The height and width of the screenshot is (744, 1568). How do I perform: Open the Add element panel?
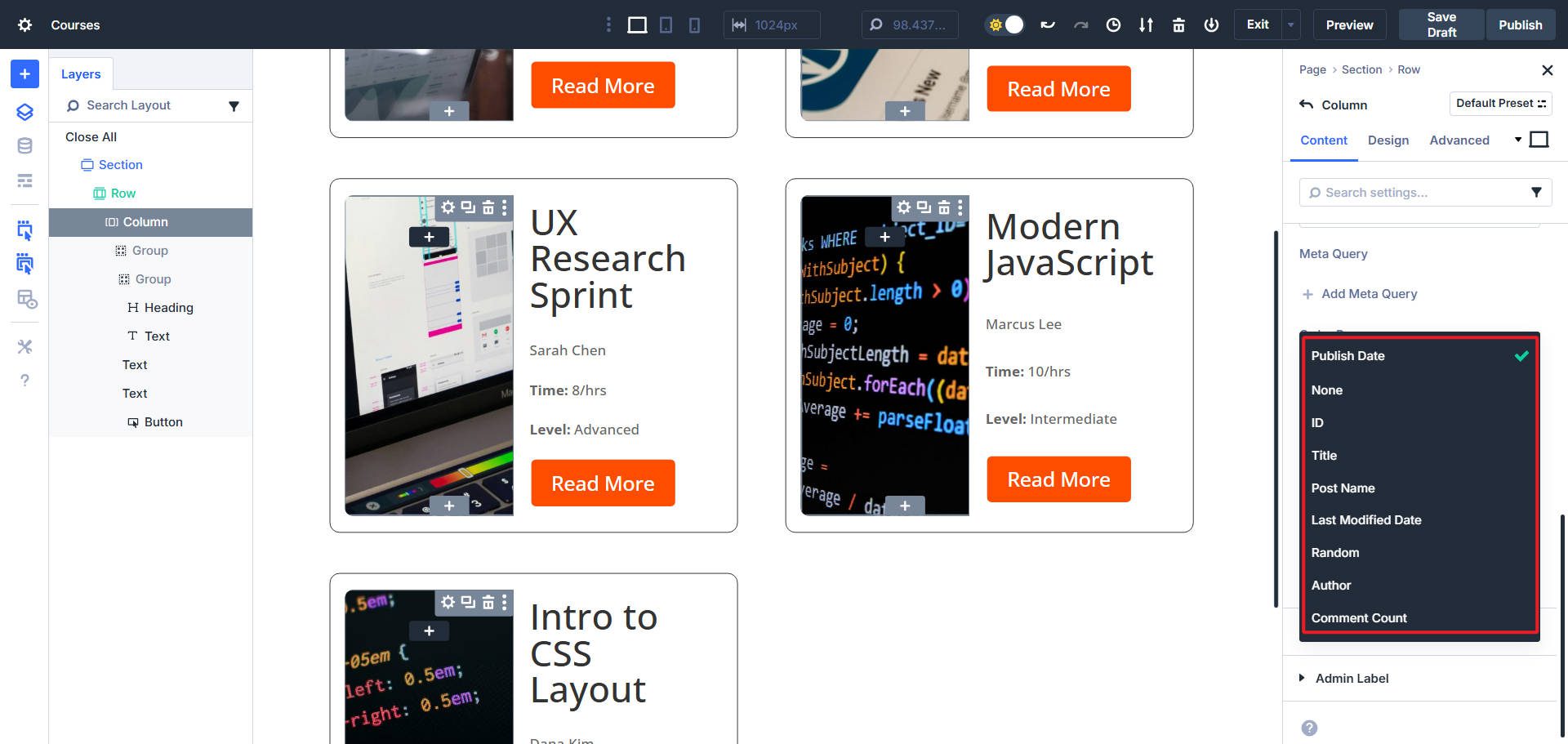pyautogui.click(x=24, y=74)
